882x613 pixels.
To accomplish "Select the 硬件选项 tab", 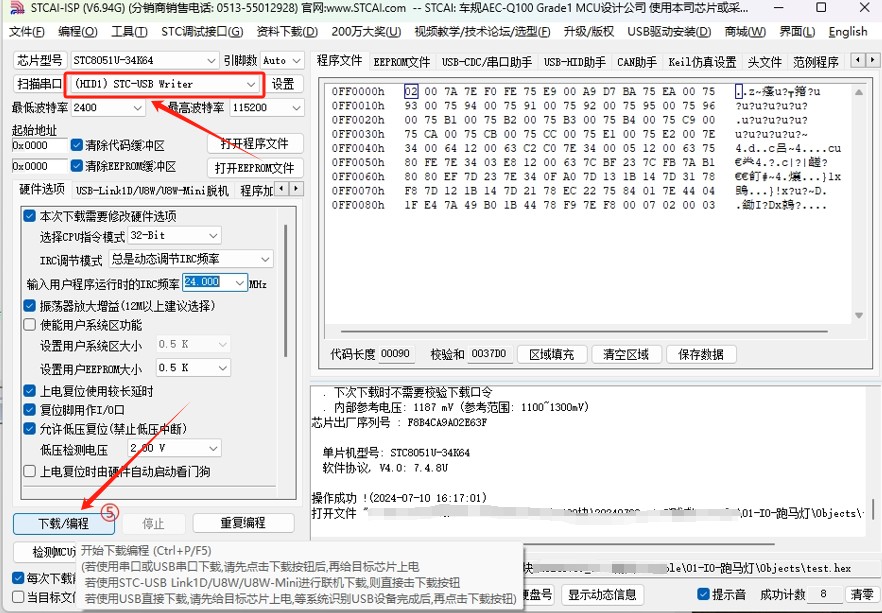I will point(42,189).
